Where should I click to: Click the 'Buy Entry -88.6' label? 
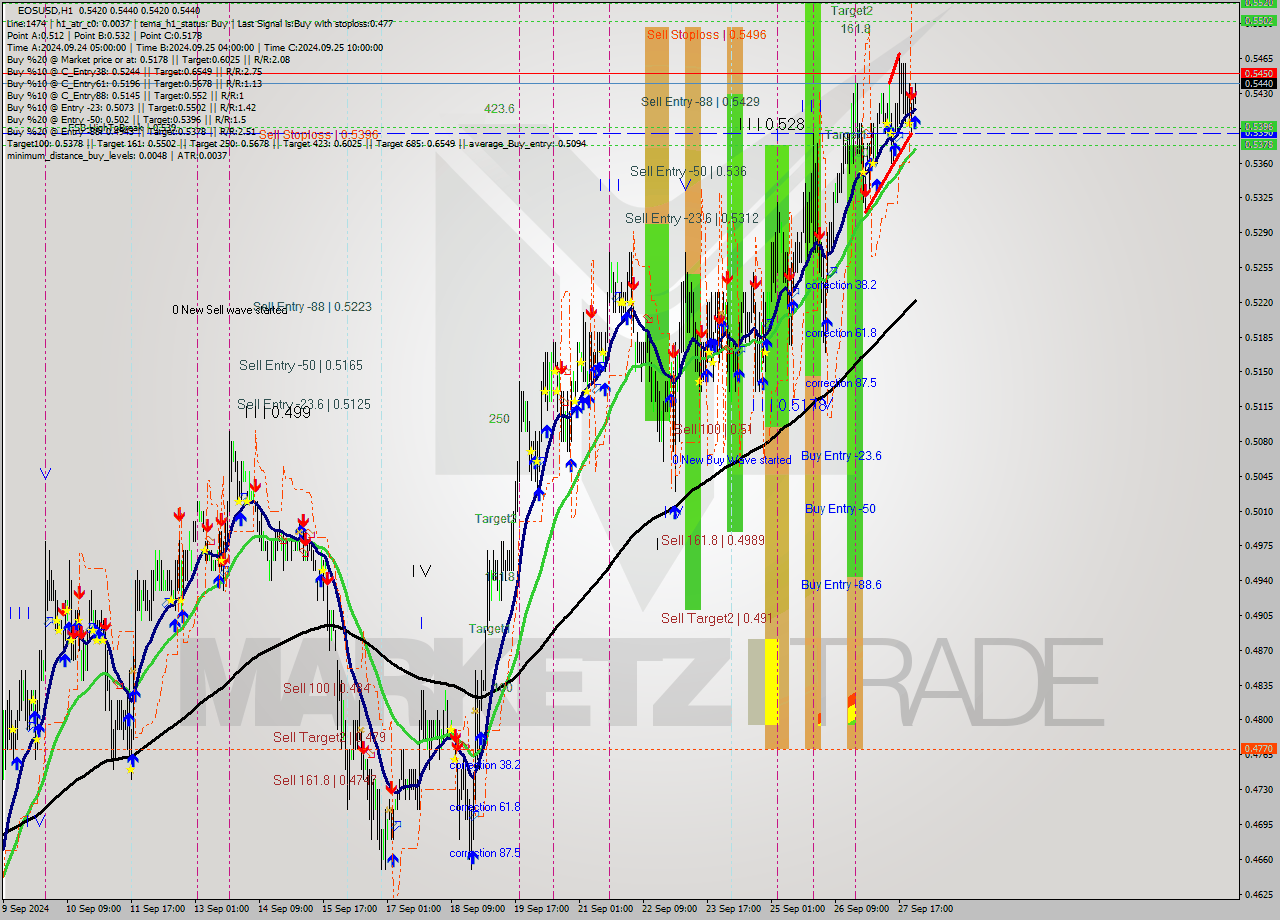[841, 584]
